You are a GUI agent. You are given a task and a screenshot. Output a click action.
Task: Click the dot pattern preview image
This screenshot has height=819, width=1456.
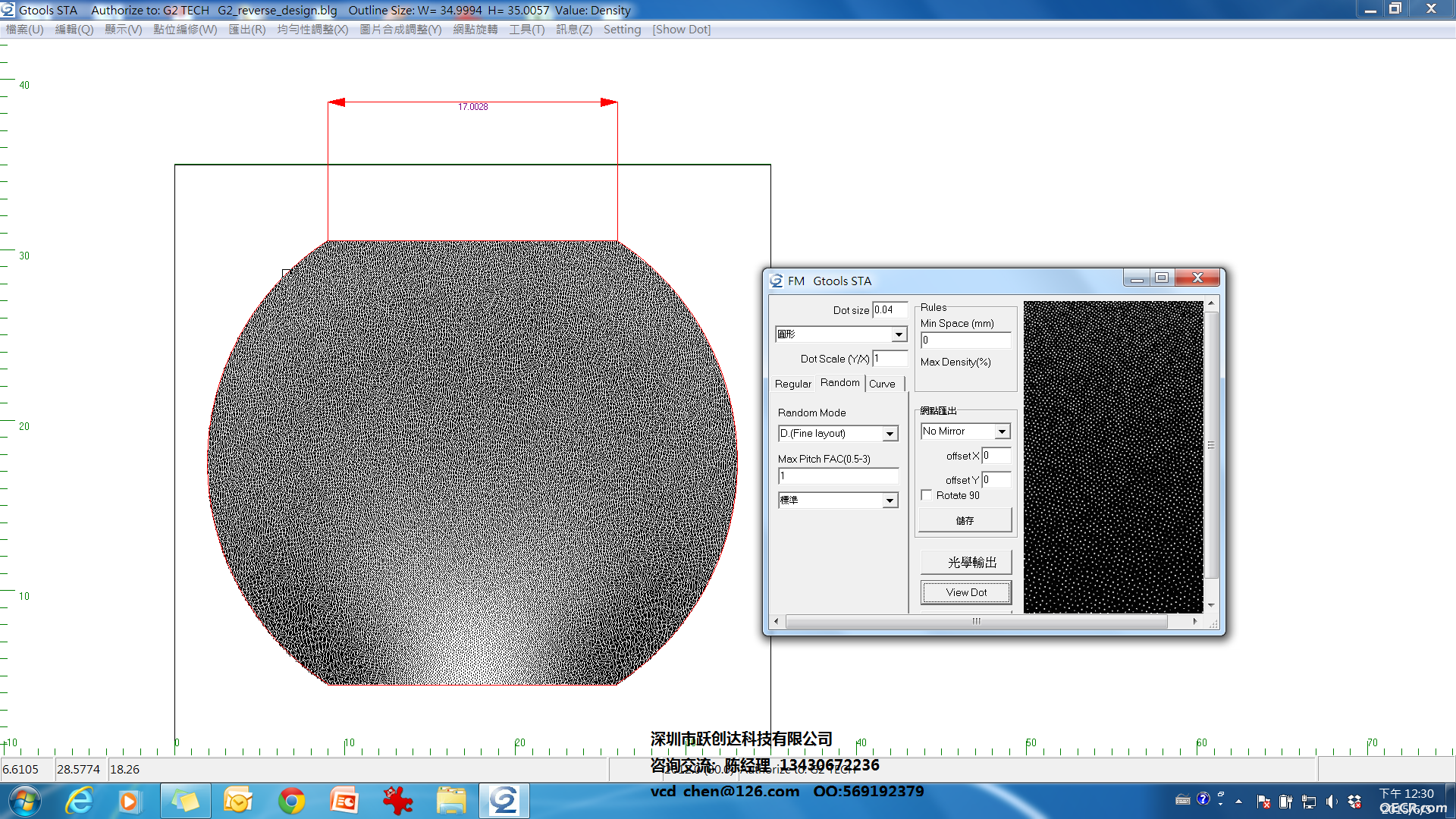pyautogui.click(x=1113, y=457)
